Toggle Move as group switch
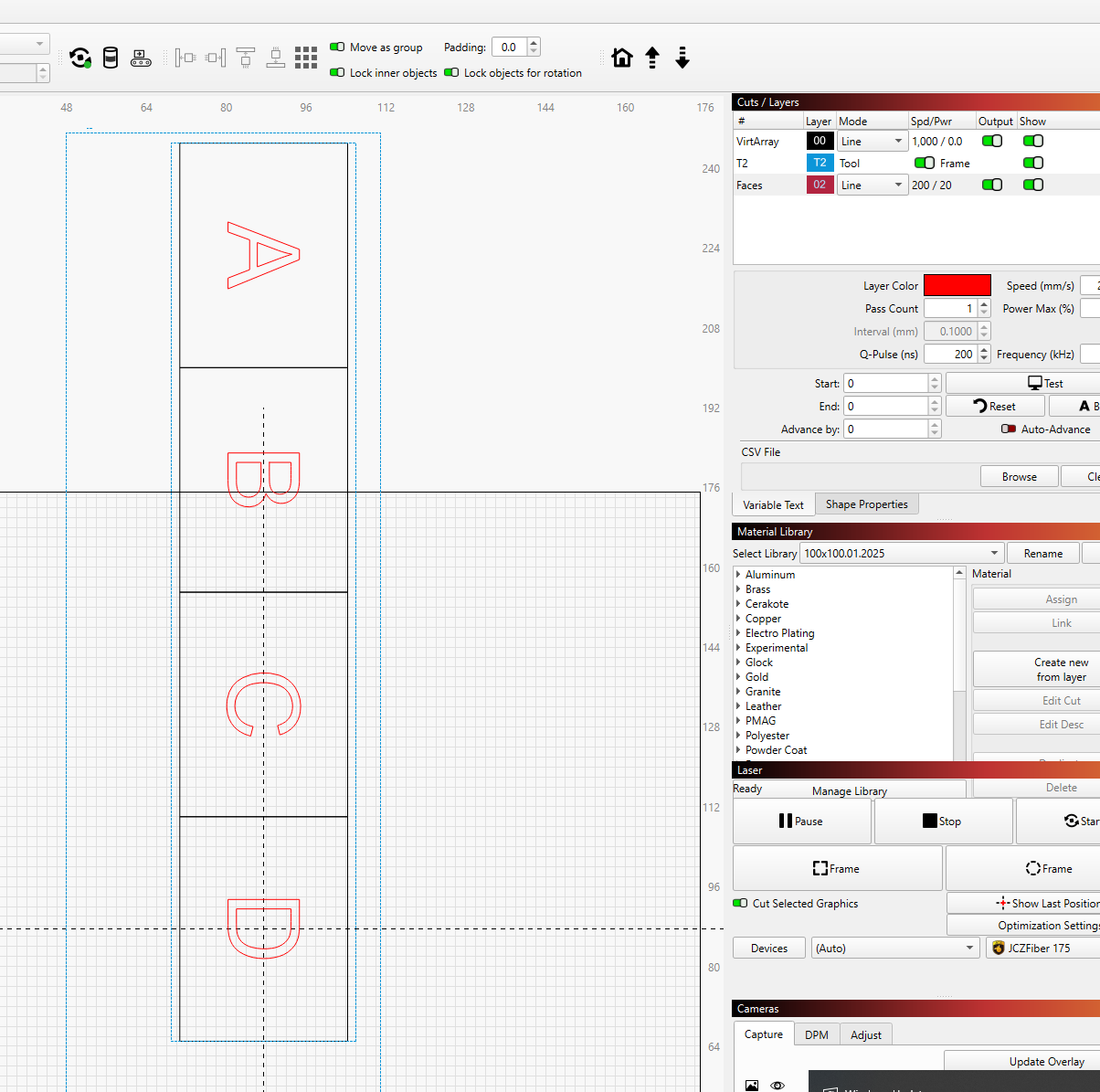This screenshot has height=1092, width=1100. pos(337,47)
